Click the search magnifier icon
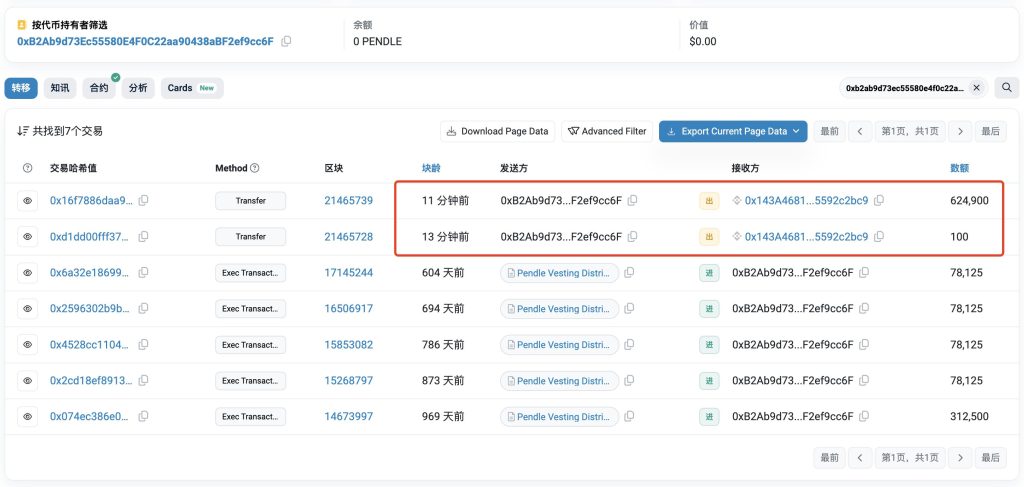Image resolution: width=1024 pixels, height=487 pixels. (x=1005, y=88)
